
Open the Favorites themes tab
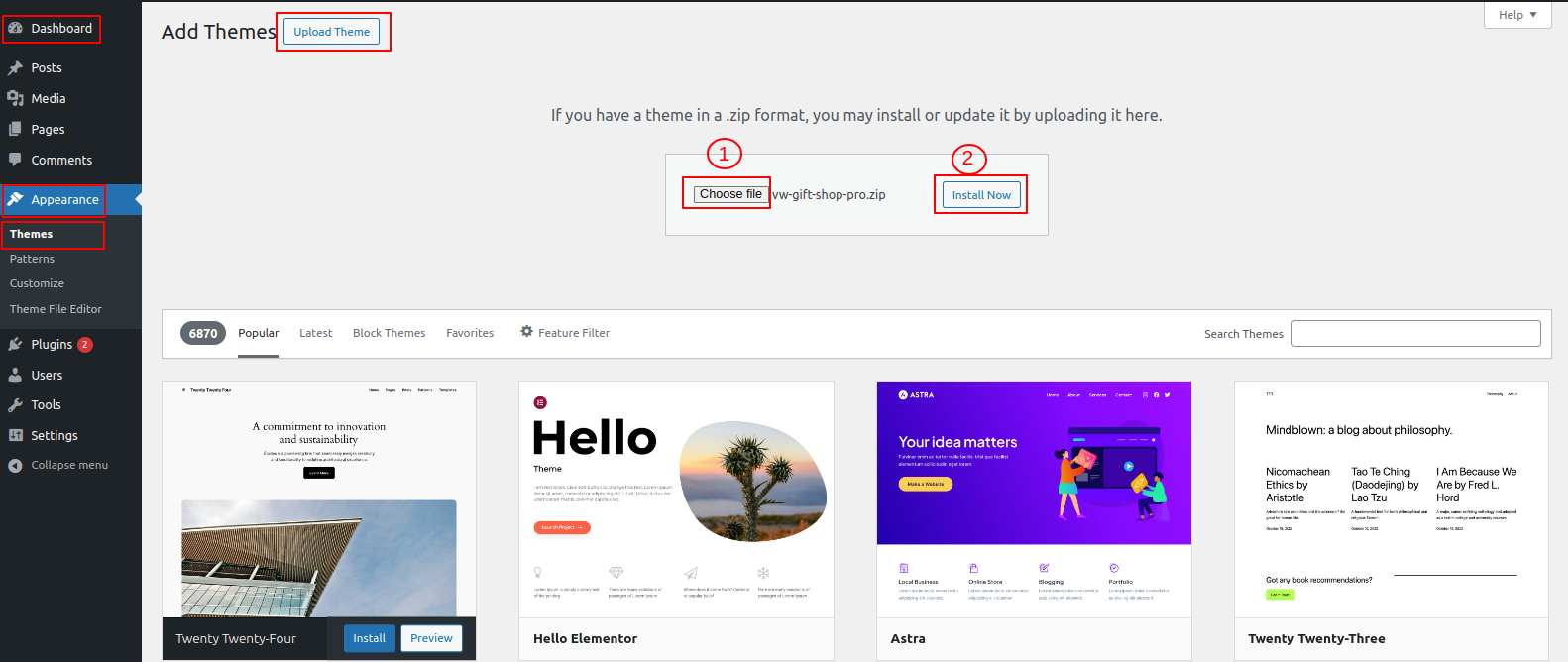469,333
